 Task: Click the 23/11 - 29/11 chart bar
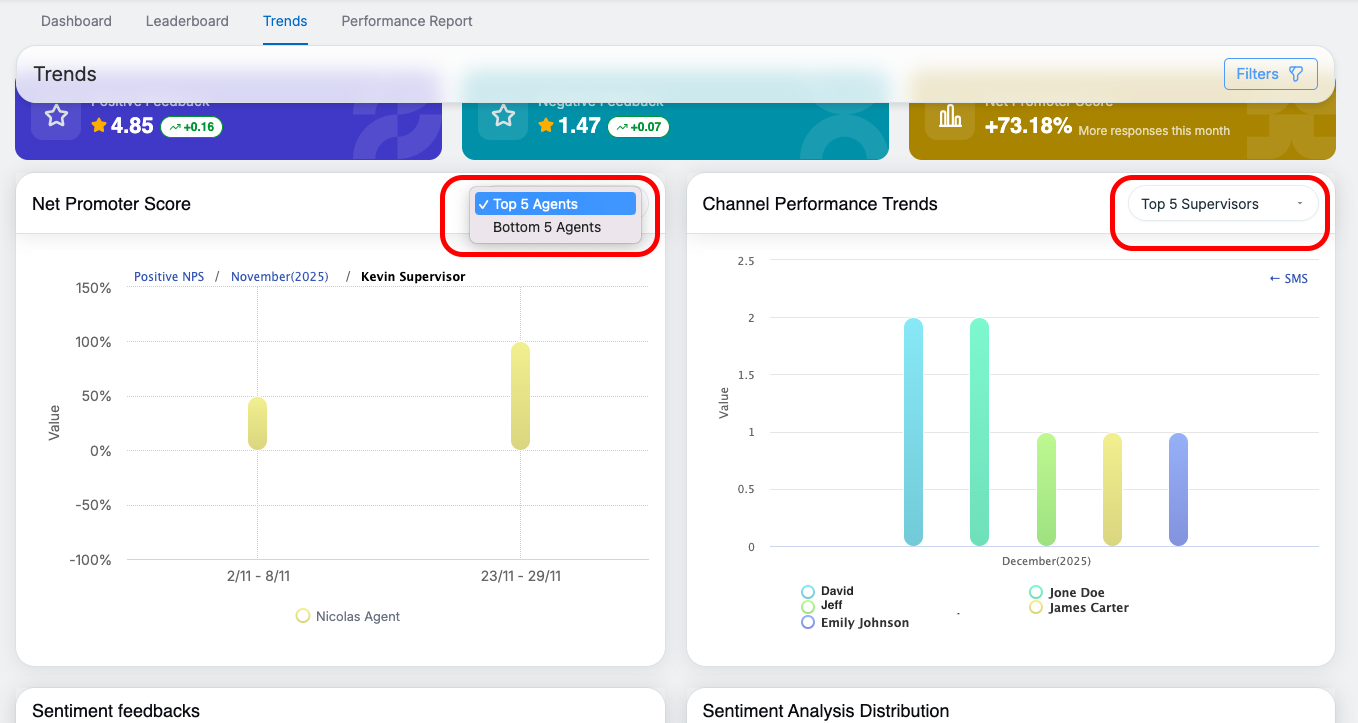click(x=520, y=396)
